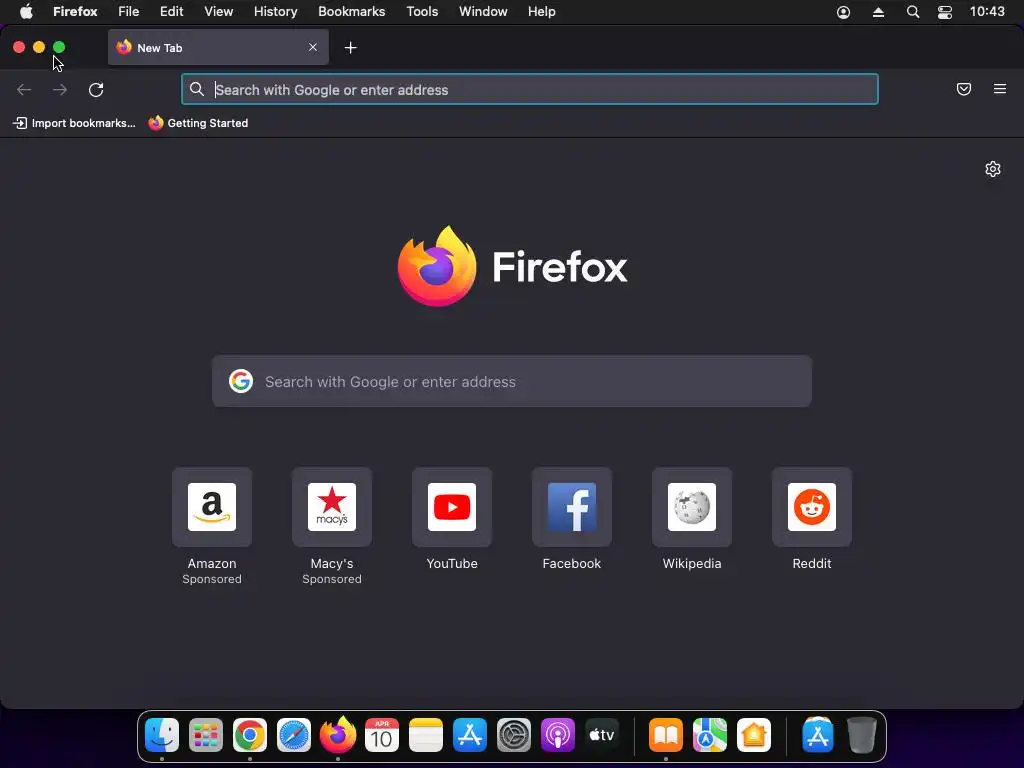Open a new tab with plus button

351,48
